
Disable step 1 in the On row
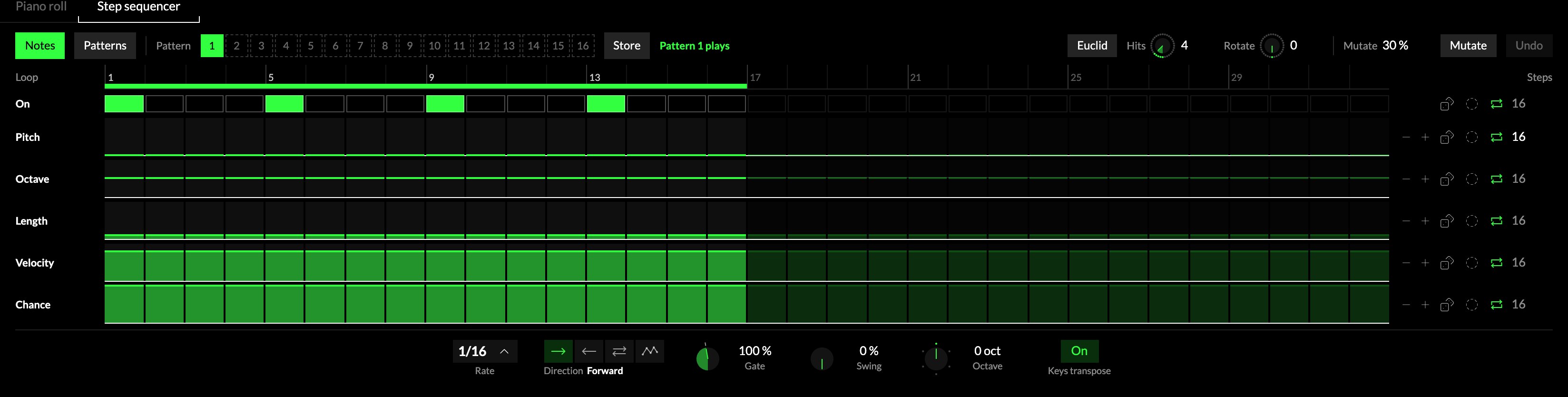pyautogui.click(x=124, y=104)
